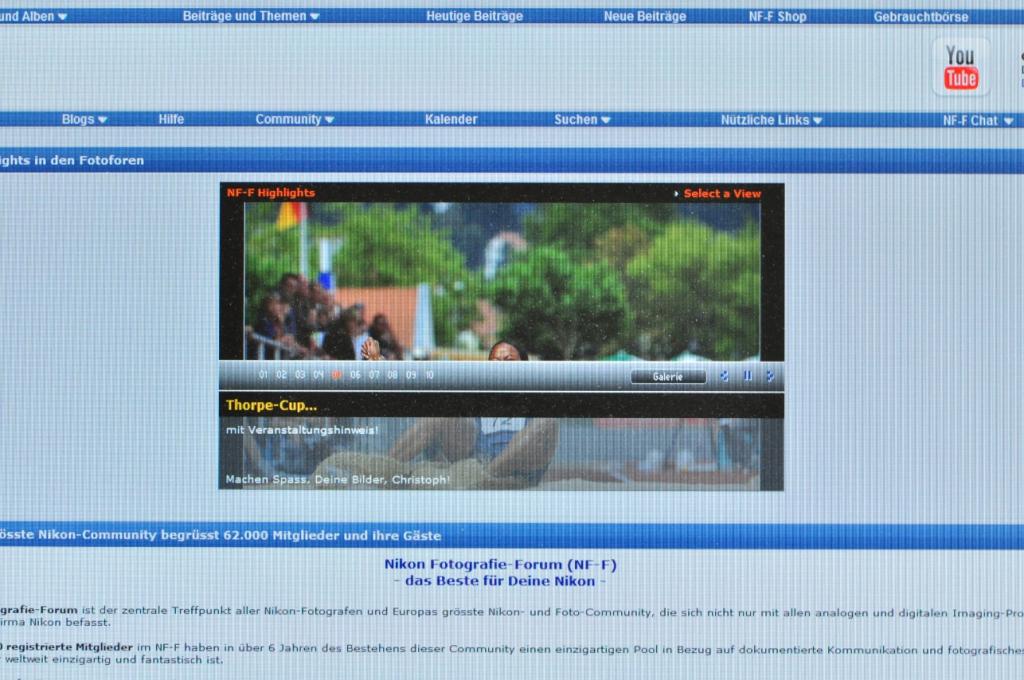This screenshot has width=1024, height=680.
Task: Click 'mit Veranstaltungshinweis!' caption text
Action: pos(302,430)
